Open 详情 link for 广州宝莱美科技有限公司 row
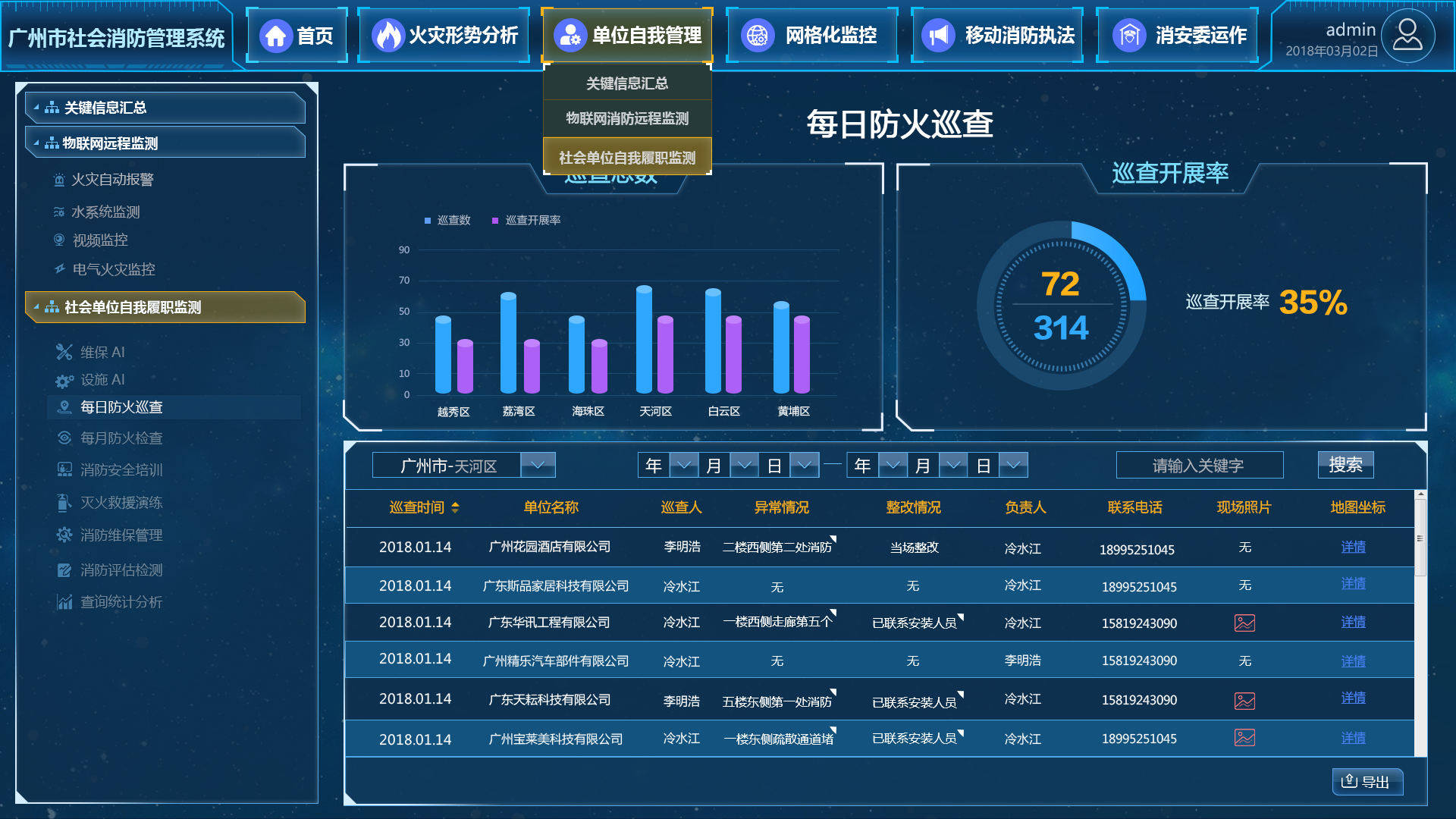The width and height of the screenshot is (1456, 819). click(1353, 739)
